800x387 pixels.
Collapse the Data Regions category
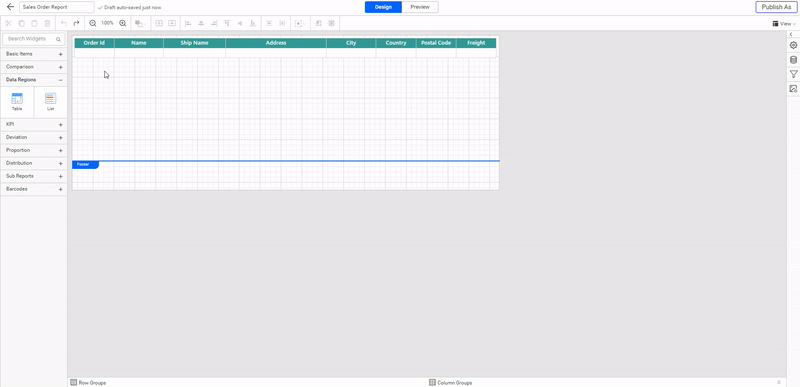(x=34, y=80)
